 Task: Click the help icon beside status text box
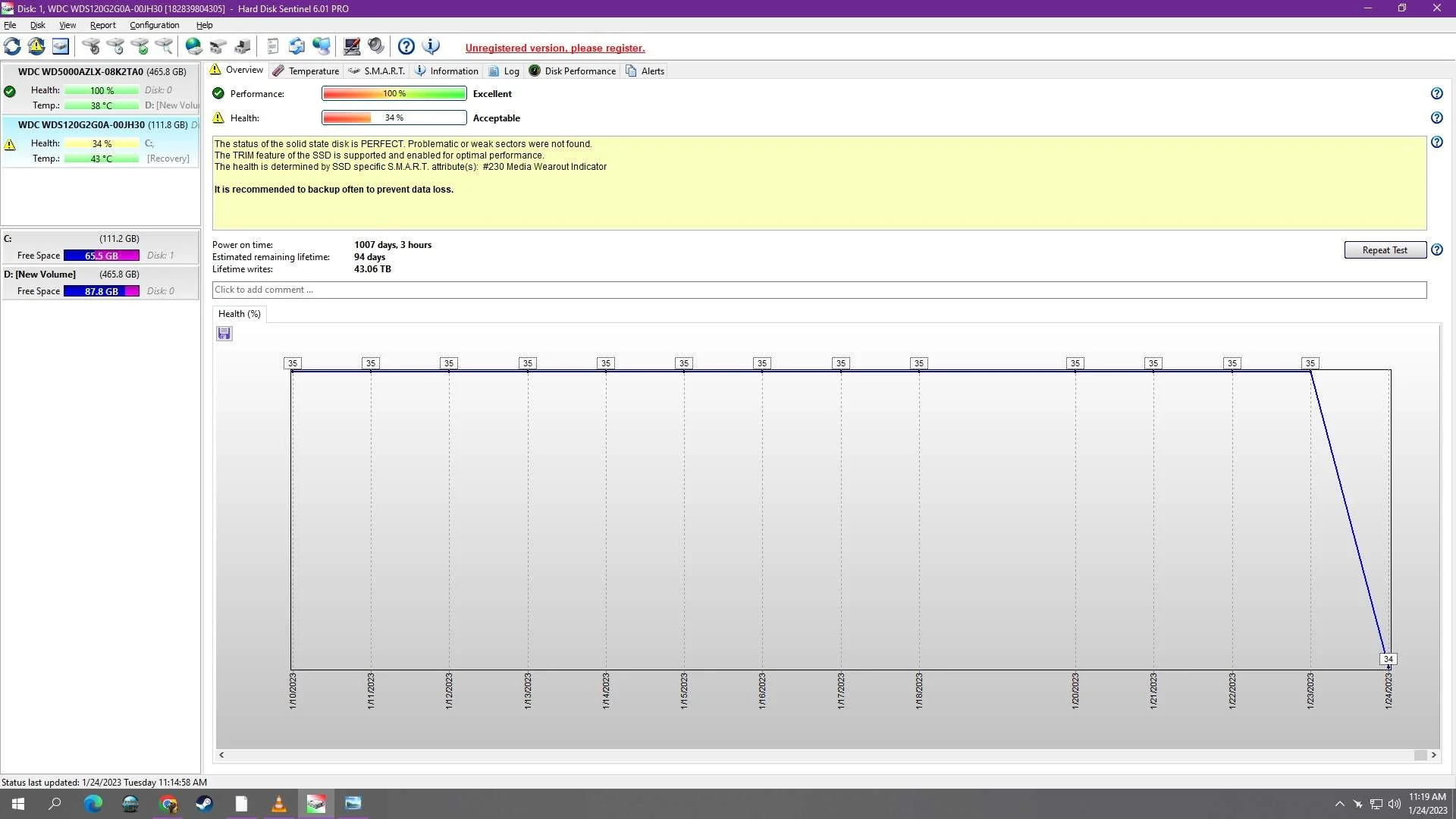tap(1436, 143)
